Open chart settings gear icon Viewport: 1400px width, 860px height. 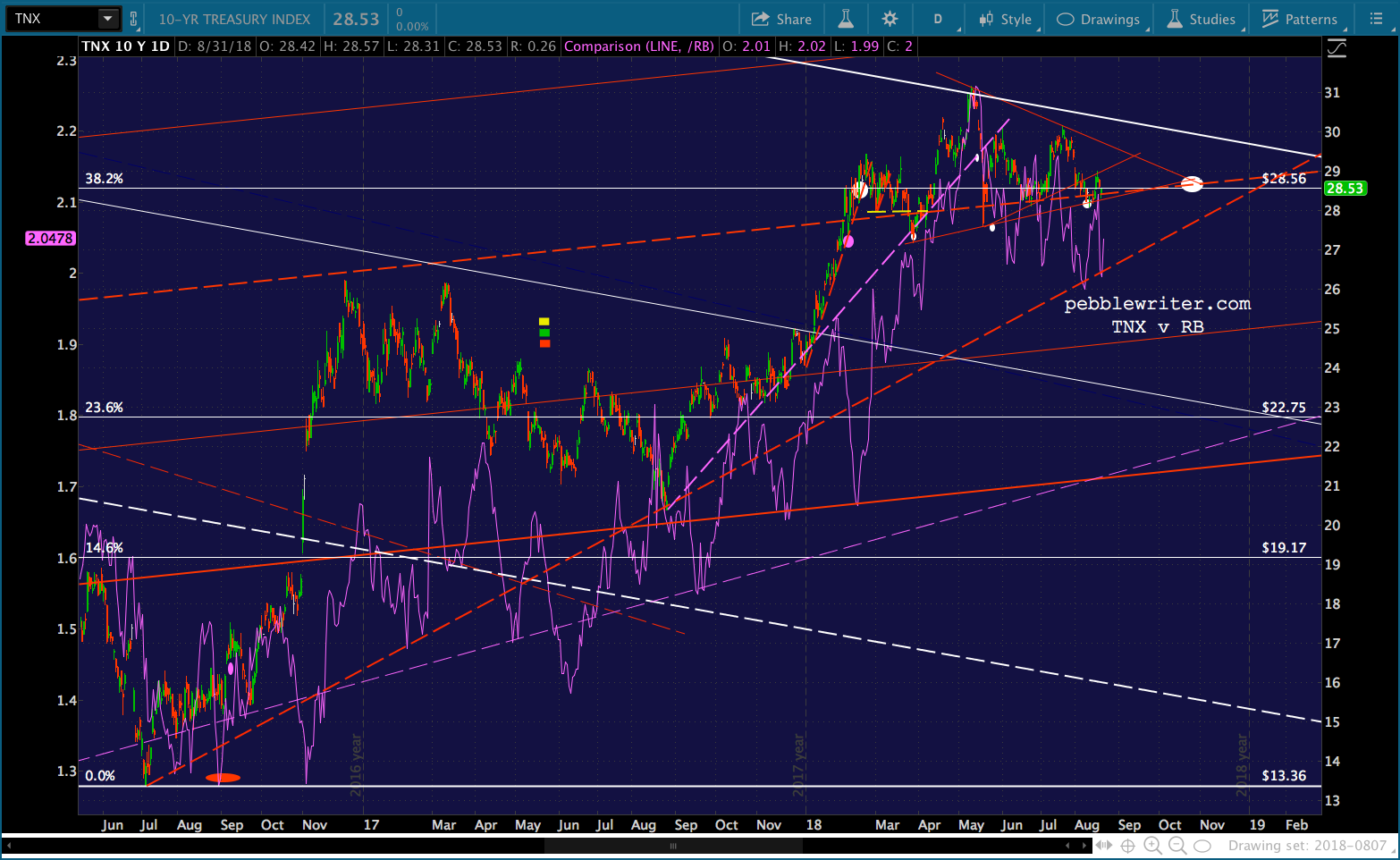pos(890,19)
